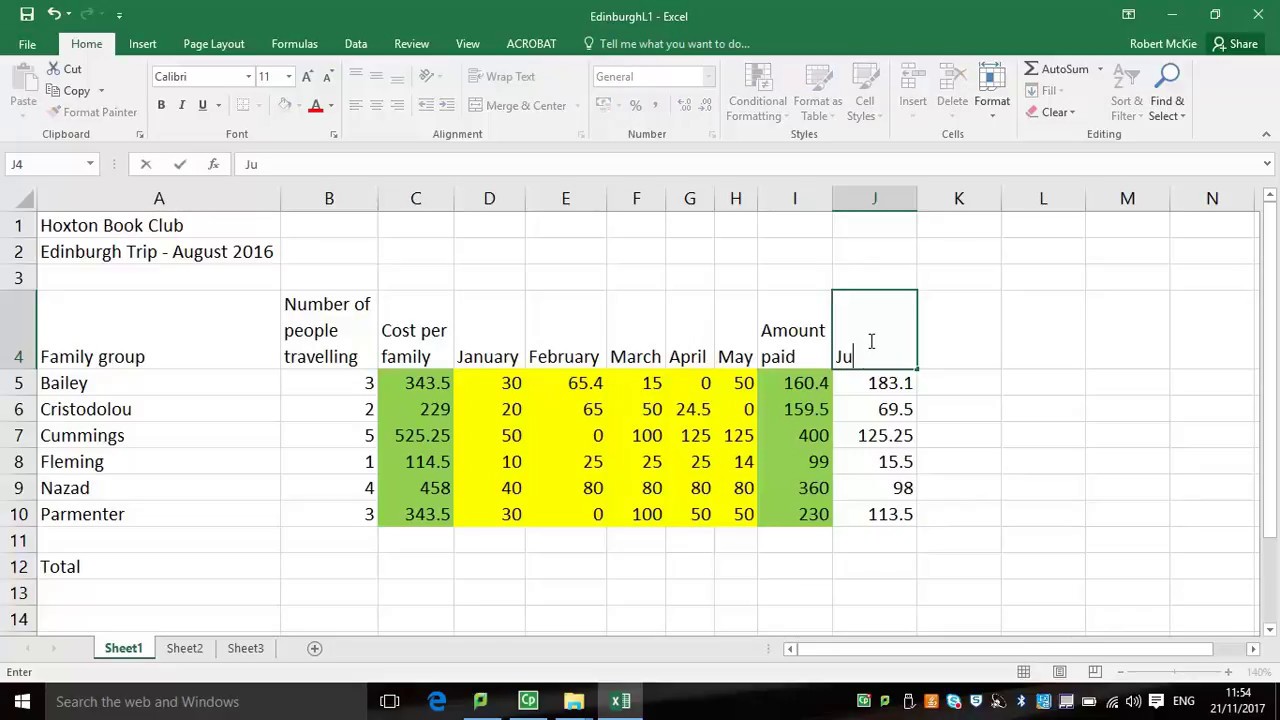Toggle center horizontal alignment

coord(376,105)
